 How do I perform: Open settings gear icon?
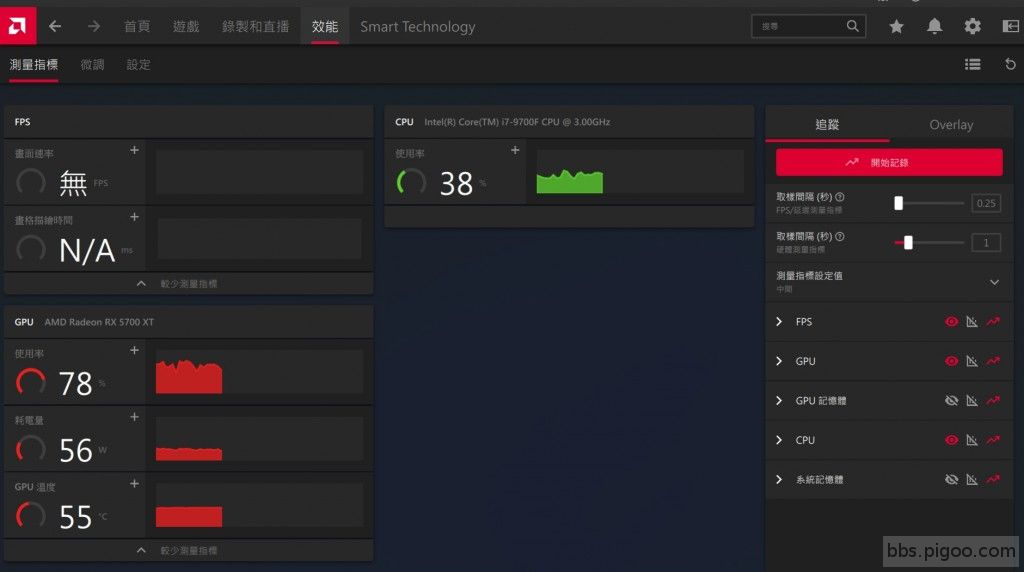(x=972, y=26)
